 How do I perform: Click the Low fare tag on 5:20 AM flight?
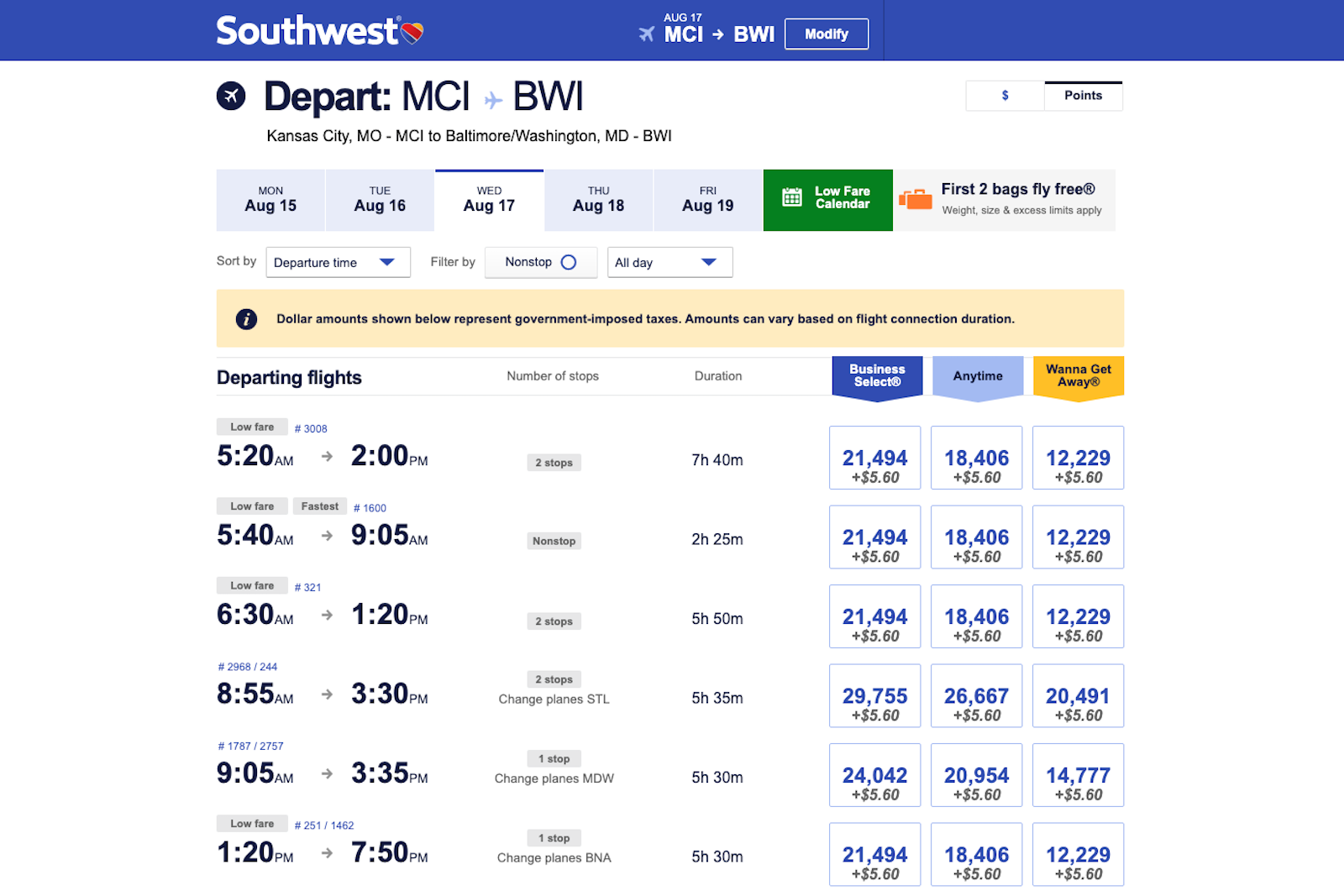[x=252, y=427]
